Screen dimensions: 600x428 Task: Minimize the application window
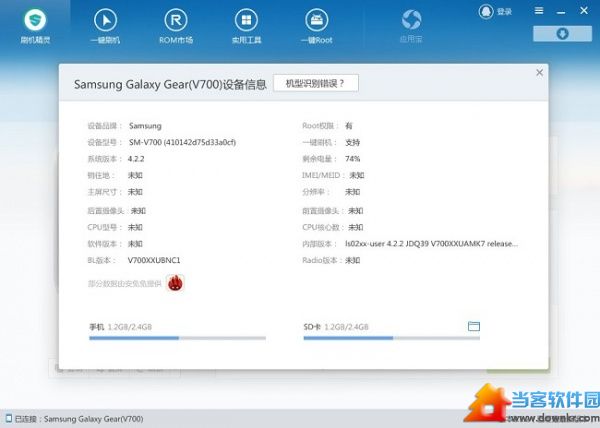pos(561,11)
